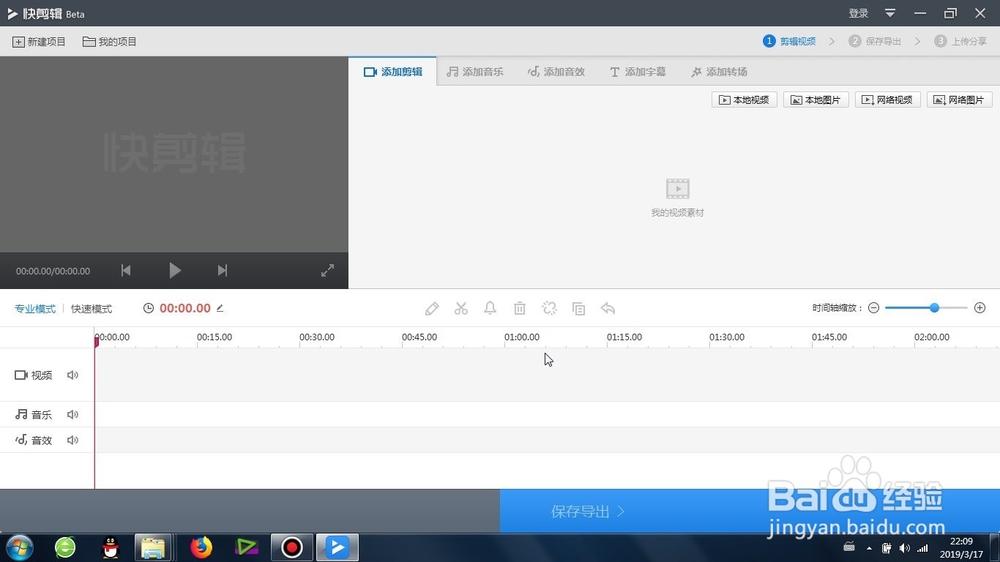The width and height of the screenshot is (1000, 562).
Task: Click the dashed circle rotate icon
Action: pos(549,309)
